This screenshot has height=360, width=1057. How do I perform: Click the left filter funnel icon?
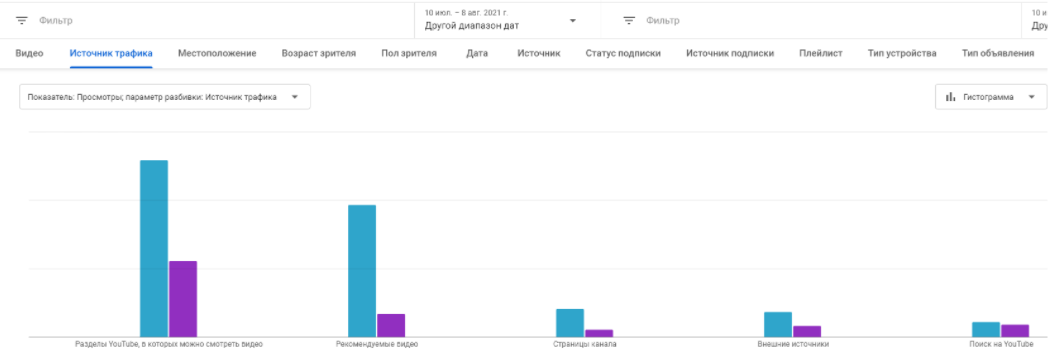click(22, 20)
